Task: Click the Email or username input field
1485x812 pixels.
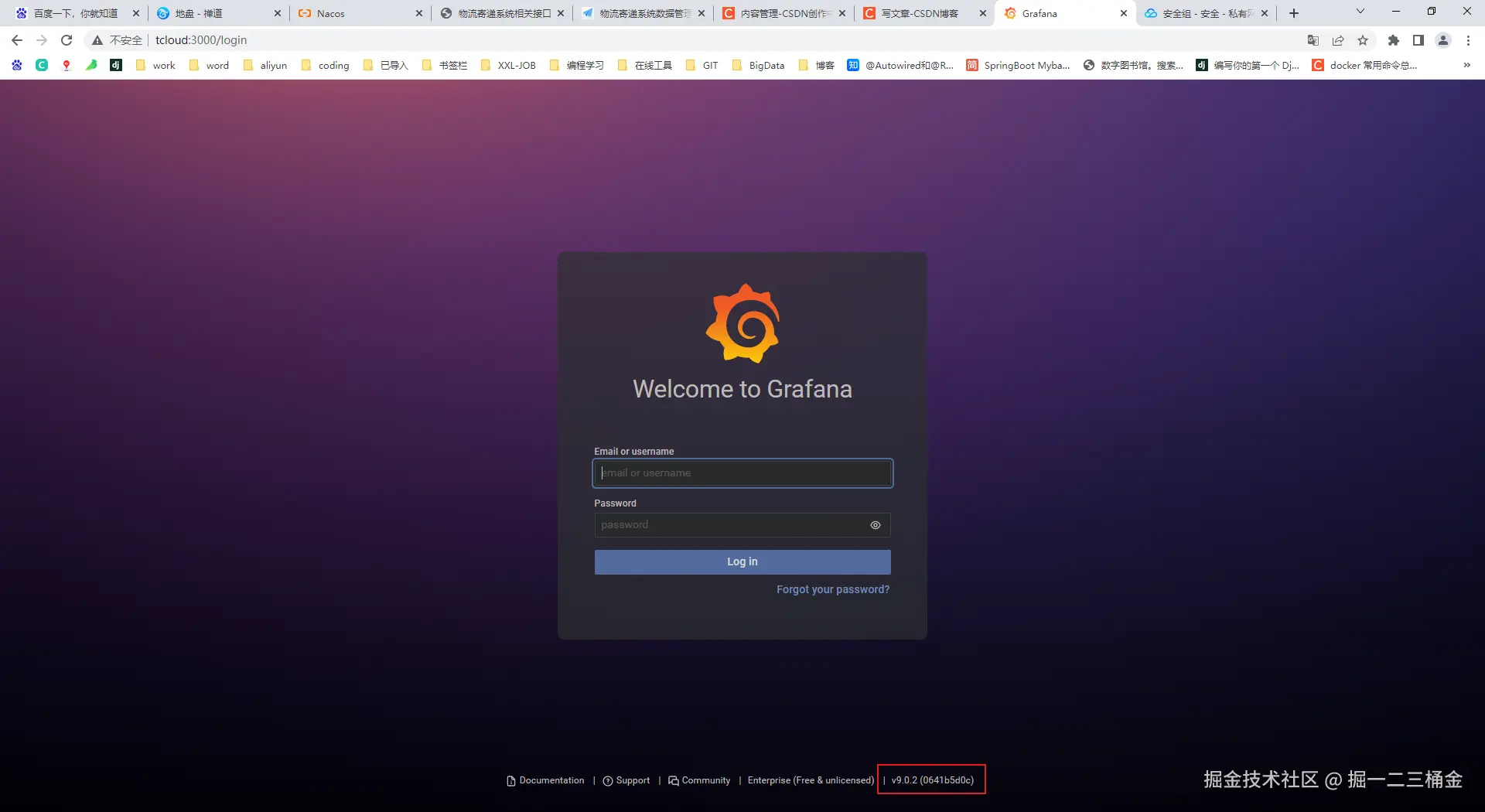Action: click(742, 473)
